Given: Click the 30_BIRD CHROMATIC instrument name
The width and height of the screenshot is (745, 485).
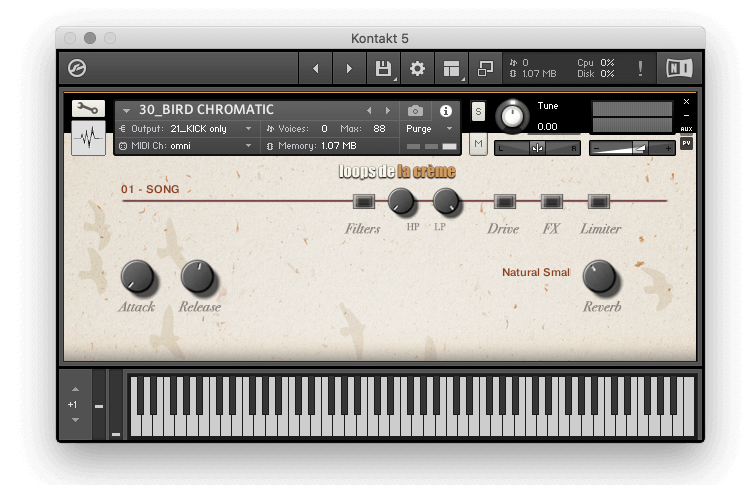Looking at the screenshot, I should tap(206, 110).
